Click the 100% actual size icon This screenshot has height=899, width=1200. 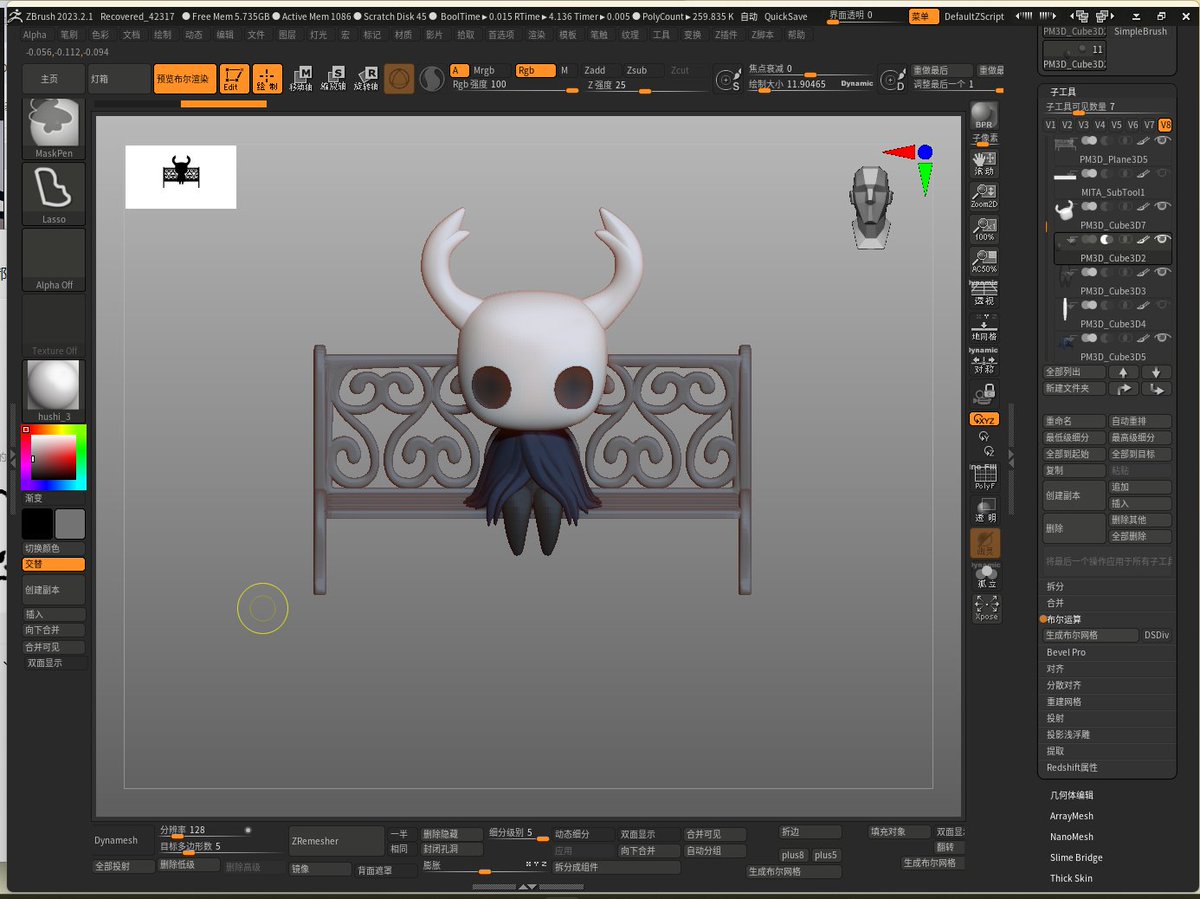(985, 229)
